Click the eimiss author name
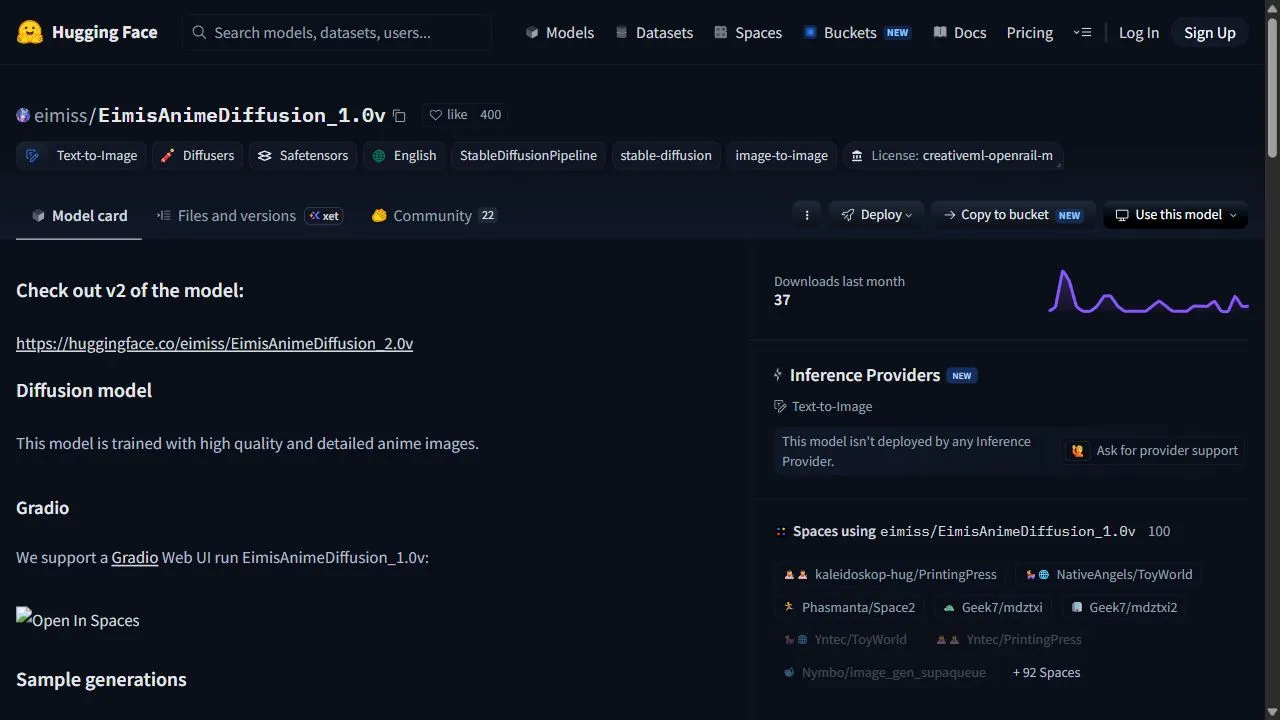Screen dimensions: 1280x720 [x=62, y=115]
